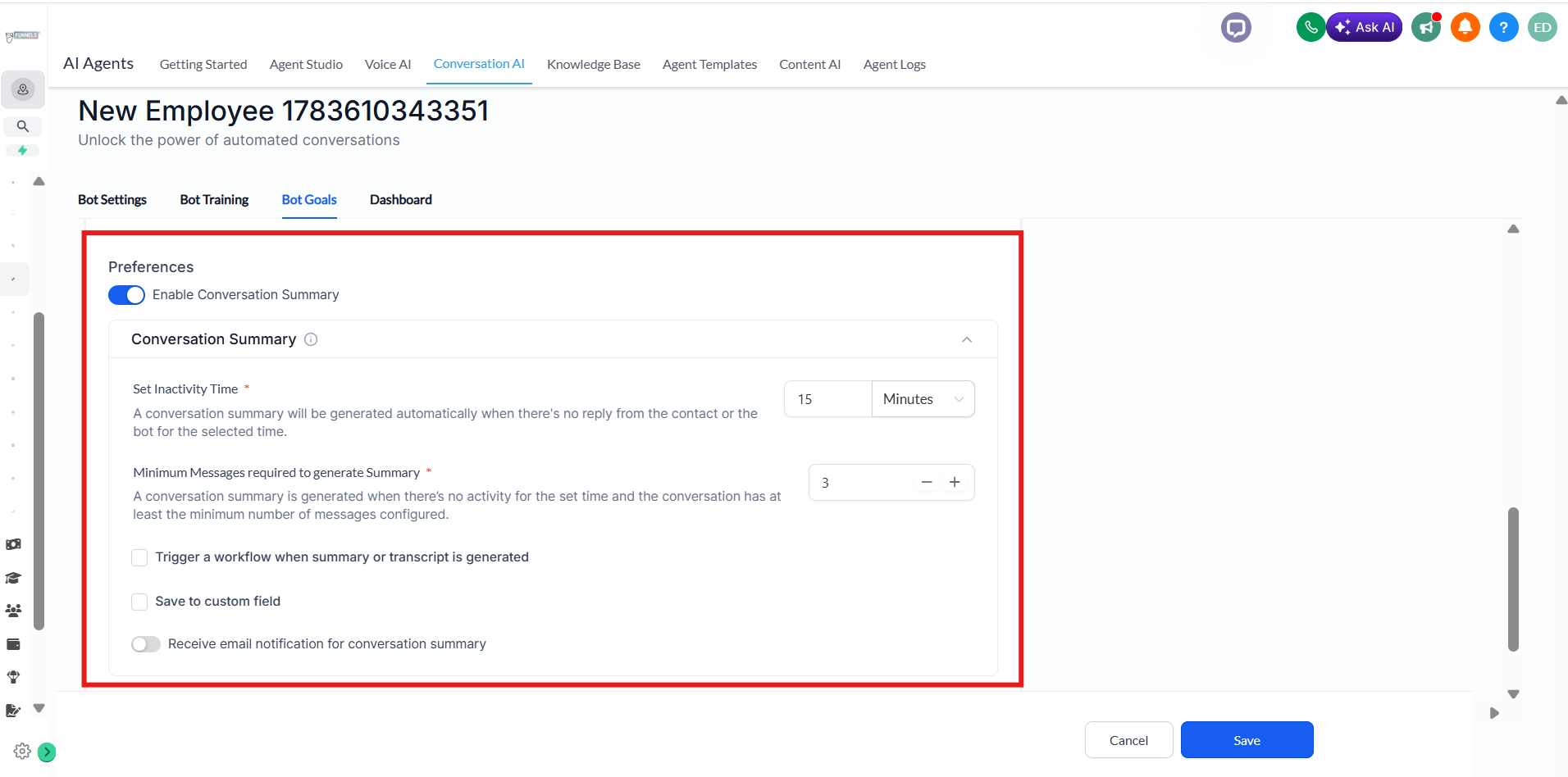Click the blue help question mark icon
The width and height of the screenshot is (1568, 777).
coord(1503,27)
